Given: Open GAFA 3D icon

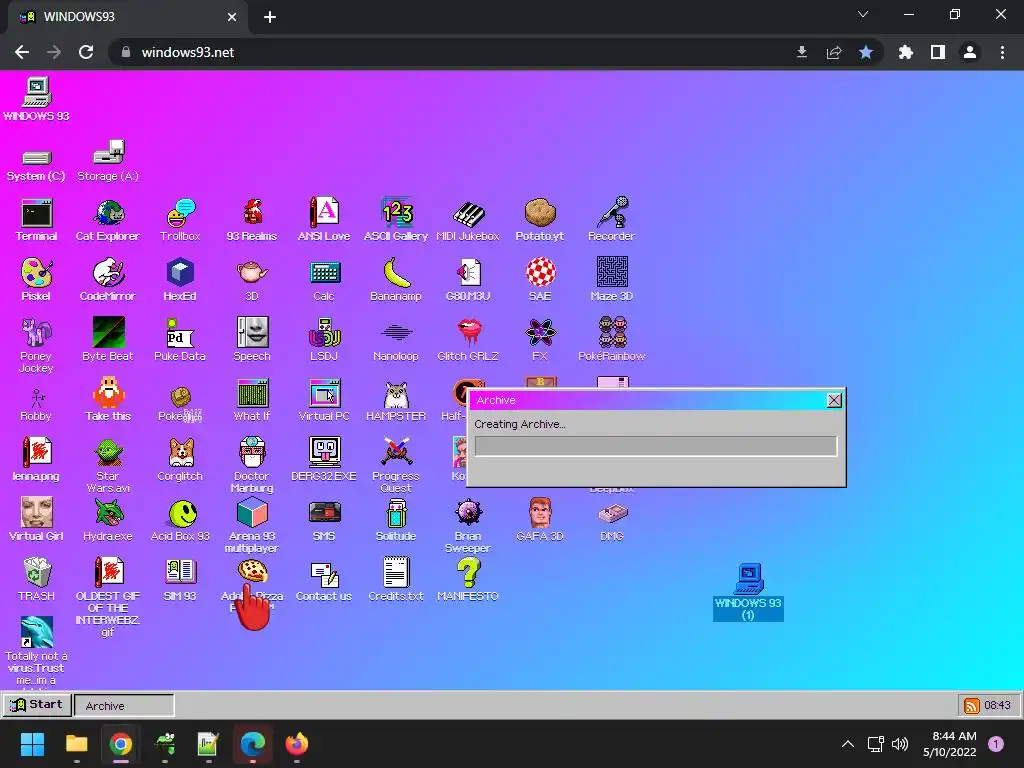Looking at the screenshot, I should [x=540, y=520].
